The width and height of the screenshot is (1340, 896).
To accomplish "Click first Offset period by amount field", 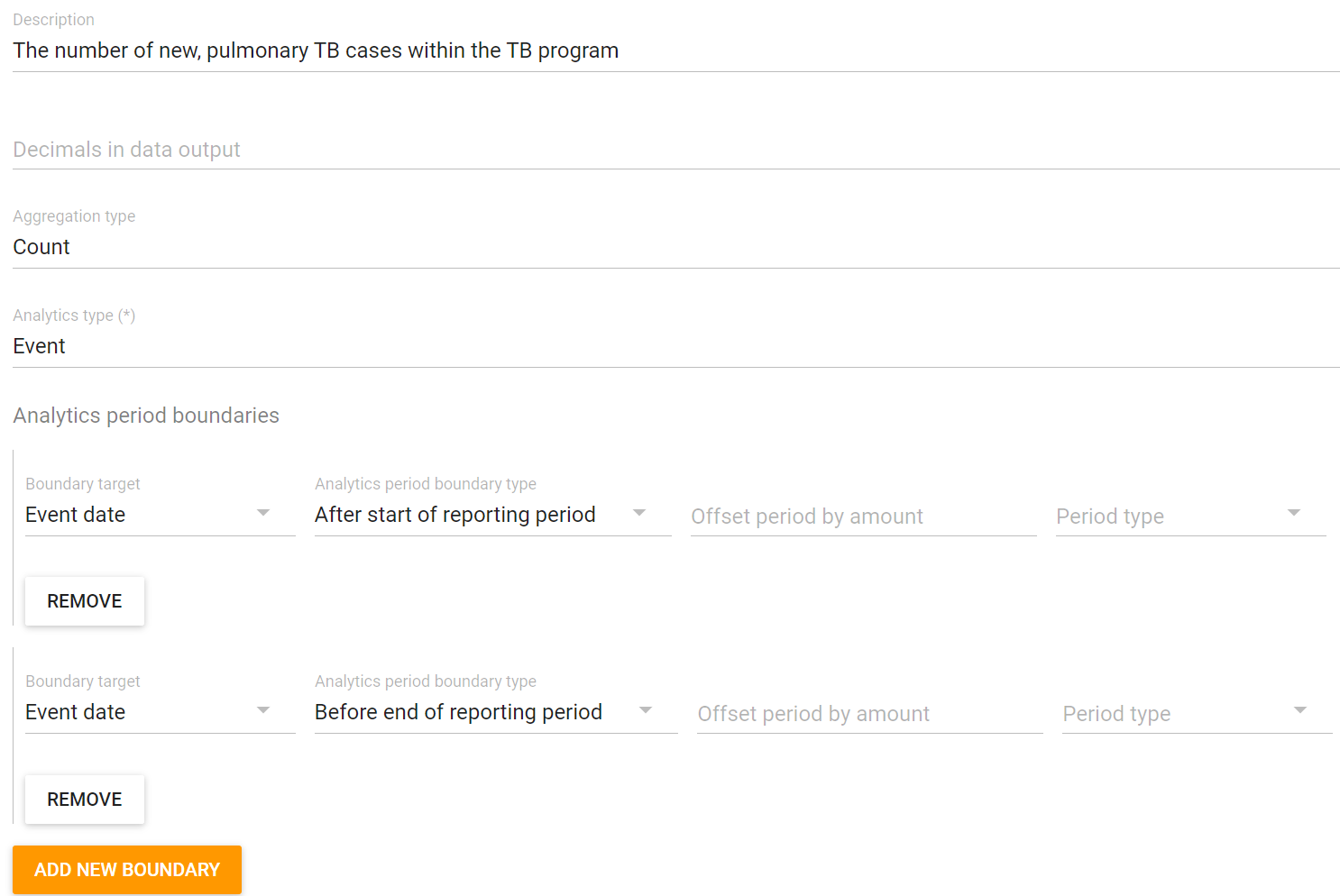I will (x=863, y=517).
